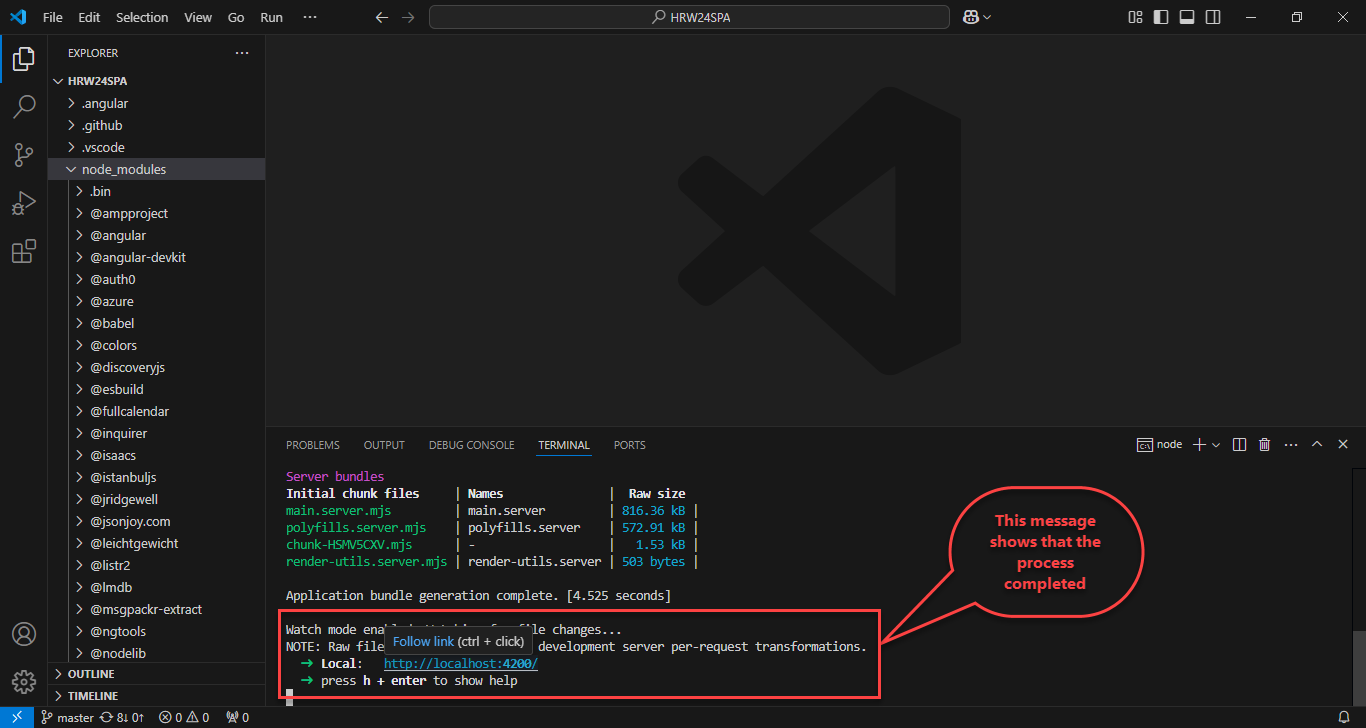Open the Selection menu
The width and height of the screenshot is (1366, 728).
click(142, 17)
